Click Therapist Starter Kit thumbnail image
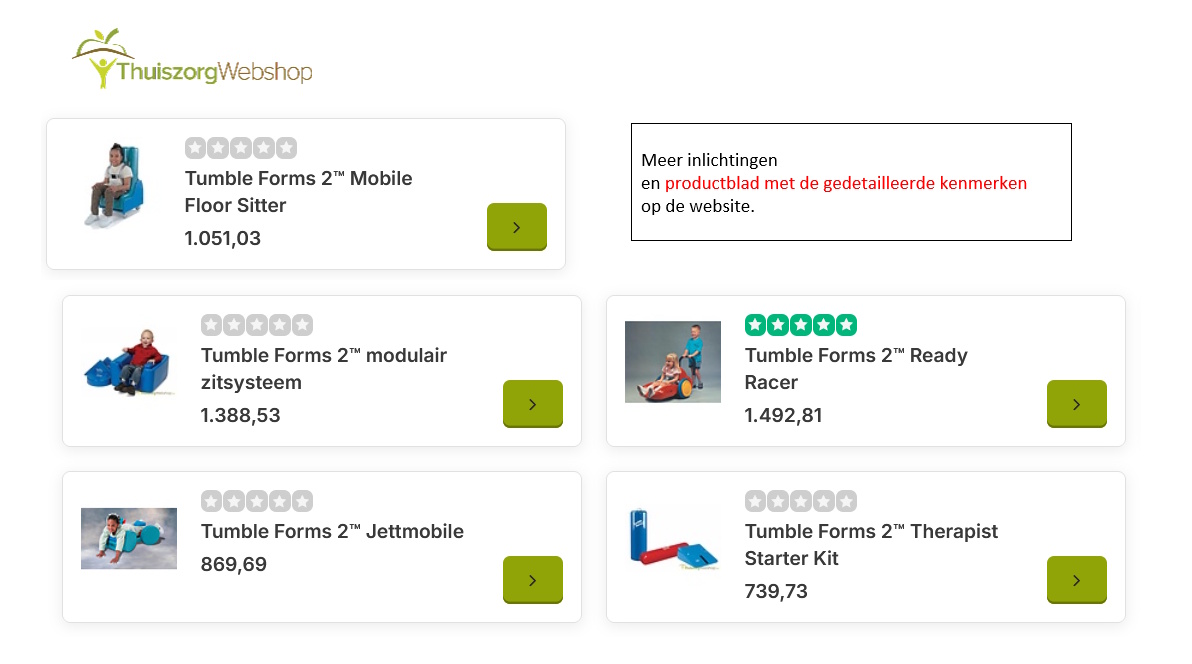The image size is (1192, 664). click(x=672, y=538)
